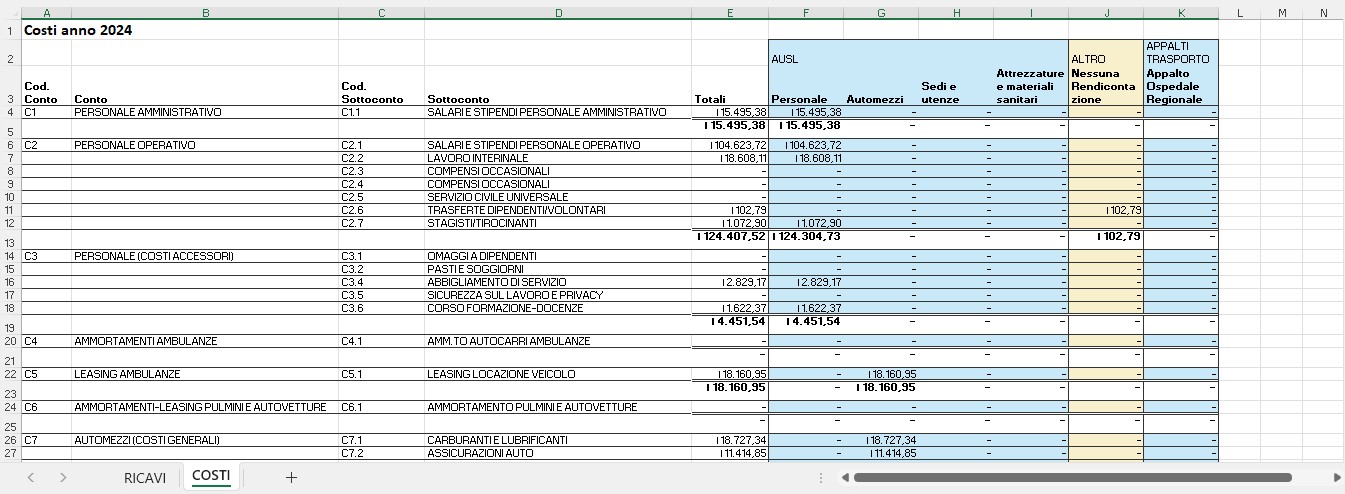The width and height of the screenshot is (1345, 494).
Task: Click the 'ABBIGLIAMENTO DI SERVIZIO' cell
Action: [558, 282]
